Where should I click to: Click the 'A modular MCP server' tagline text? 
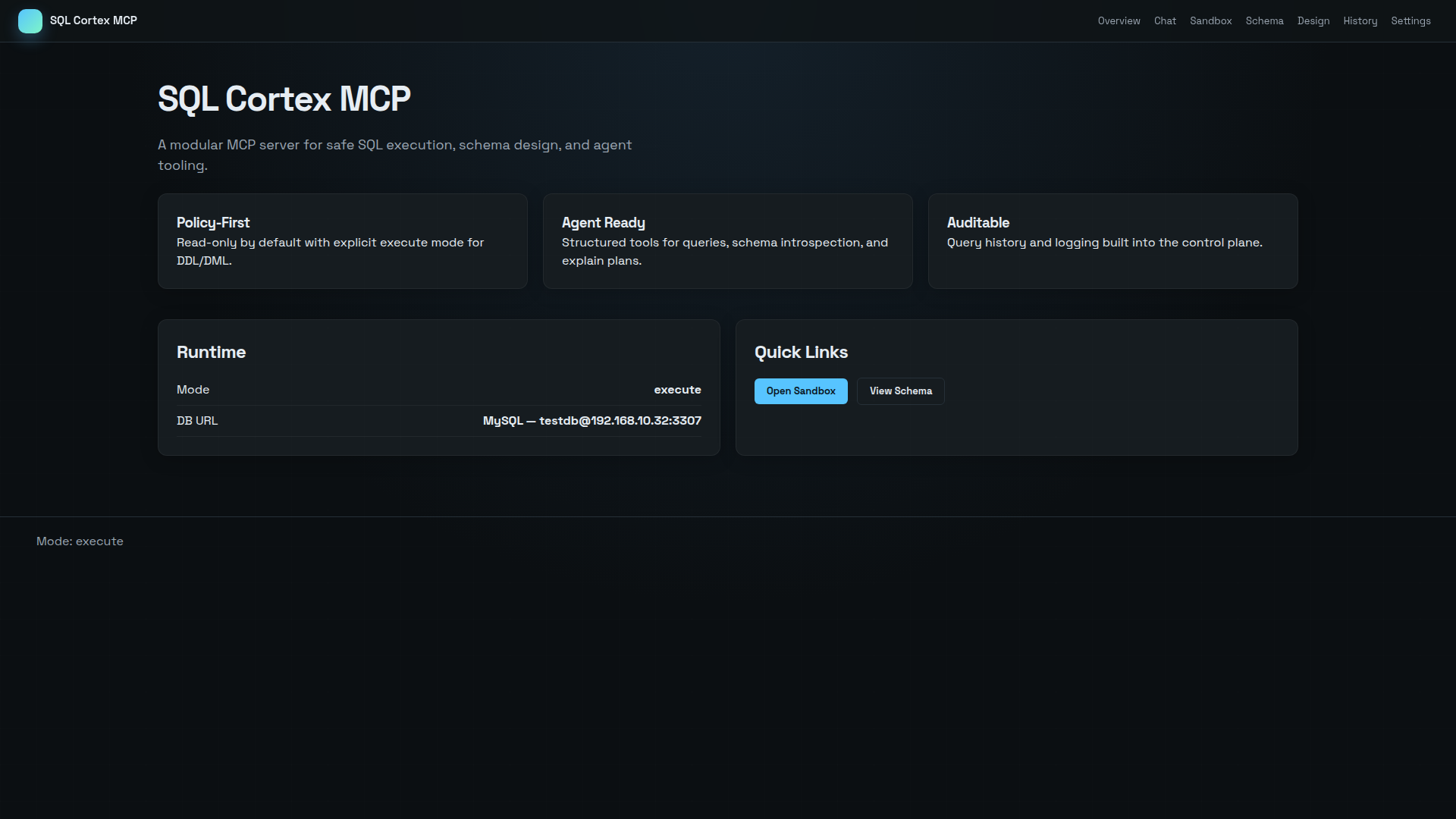tap(395, 155)
